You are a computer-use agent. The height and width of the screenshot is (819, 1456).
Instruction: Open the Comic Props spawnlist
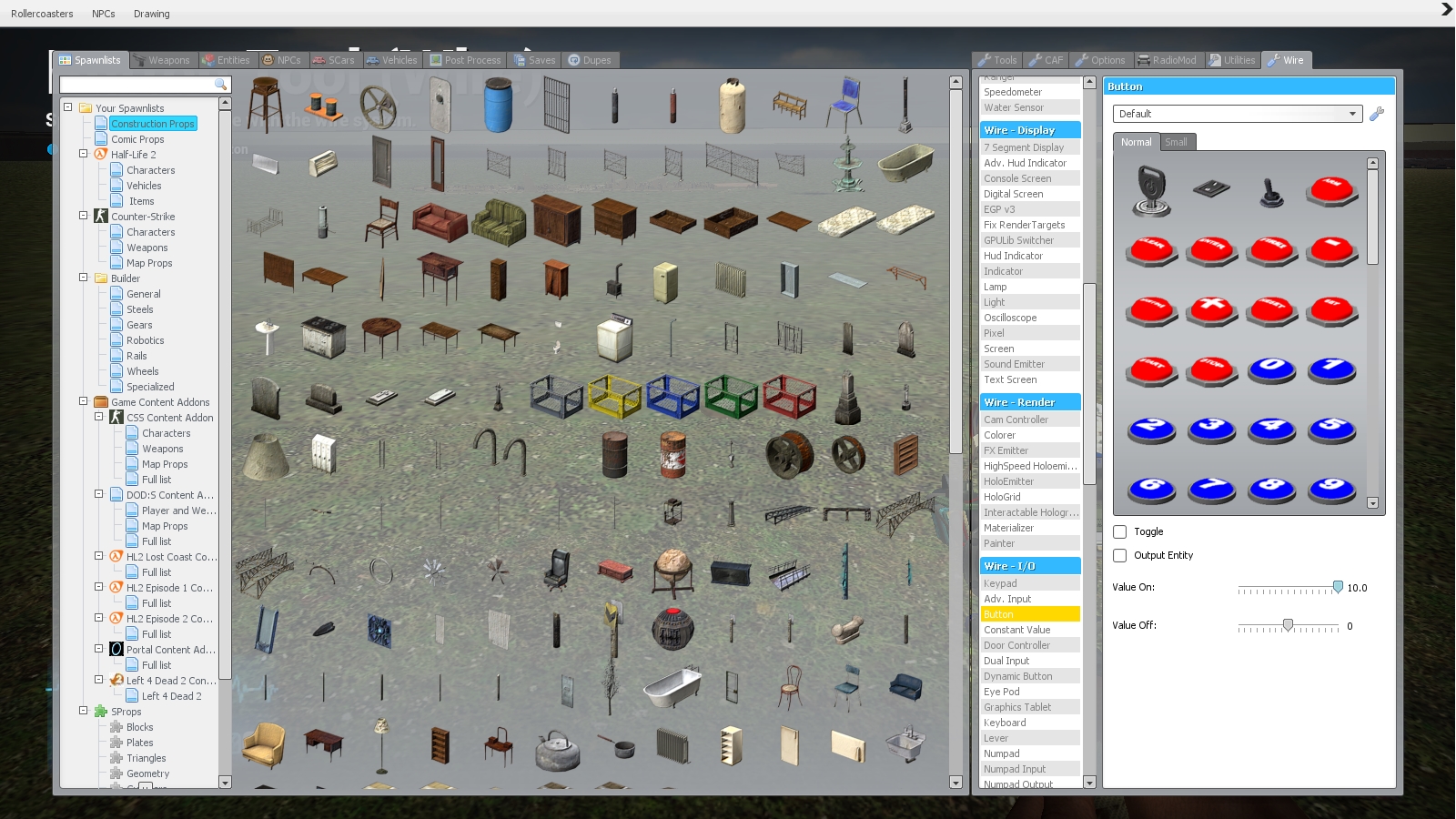(137, 139)
